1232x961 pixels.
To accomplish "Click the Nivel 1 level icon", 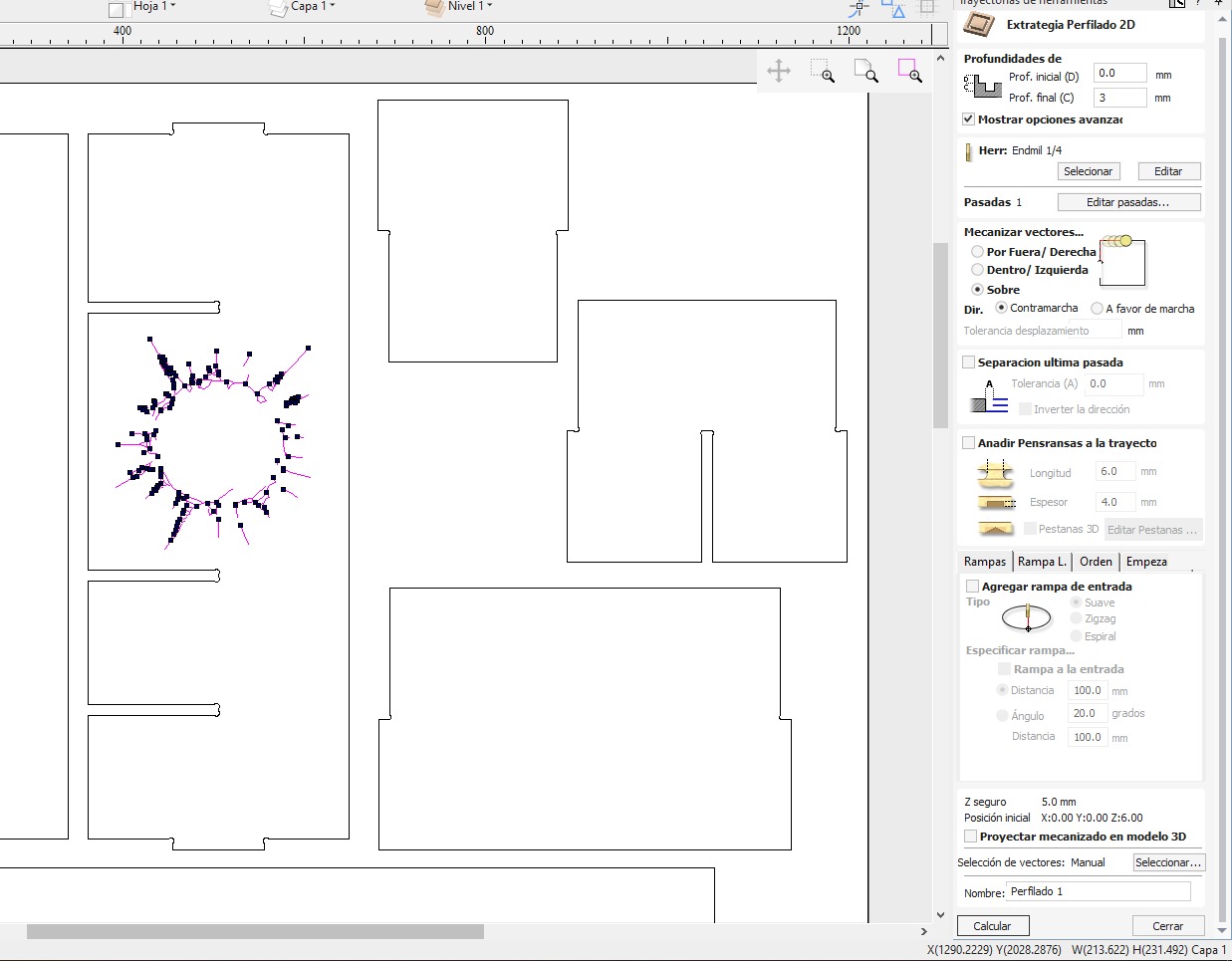I will click(x=434, y=8).
